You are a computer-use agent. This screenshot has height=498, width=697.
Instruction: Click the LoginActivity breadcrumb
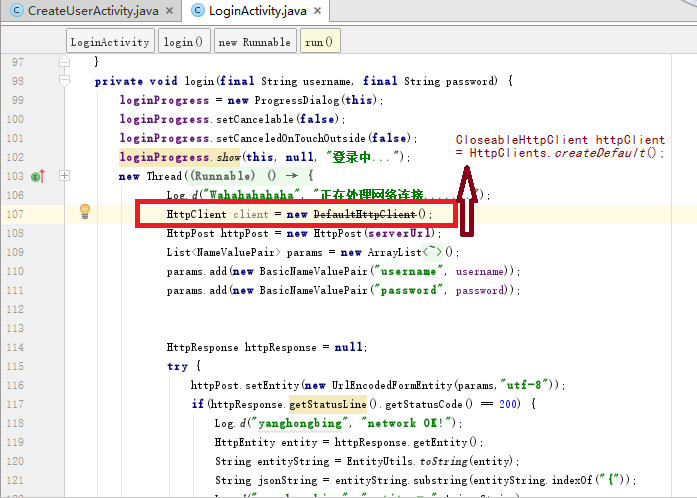pyautogui.click(x=110, y=42)
